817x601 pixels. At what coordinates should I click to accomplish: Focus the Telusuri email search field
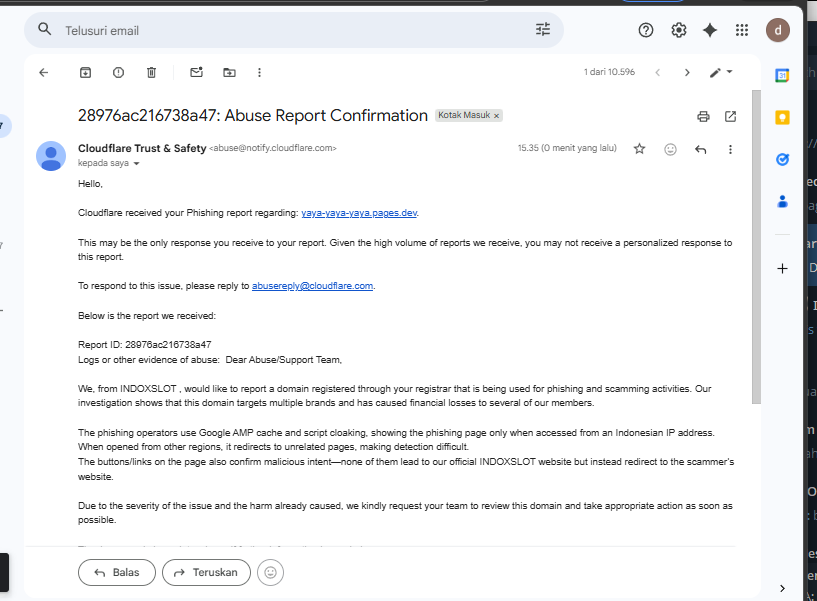click(292, 30)
